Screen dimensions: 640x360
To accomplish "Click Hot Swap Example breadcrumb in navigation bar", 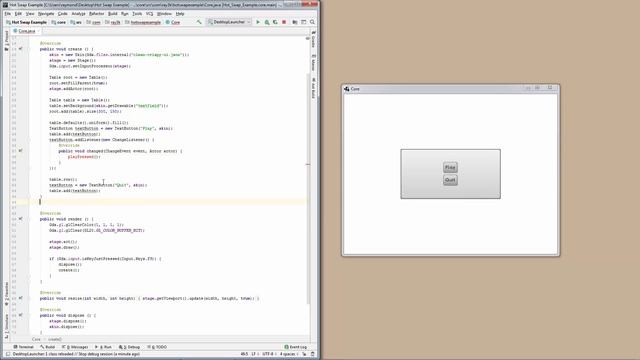I will tap(27, 22).
